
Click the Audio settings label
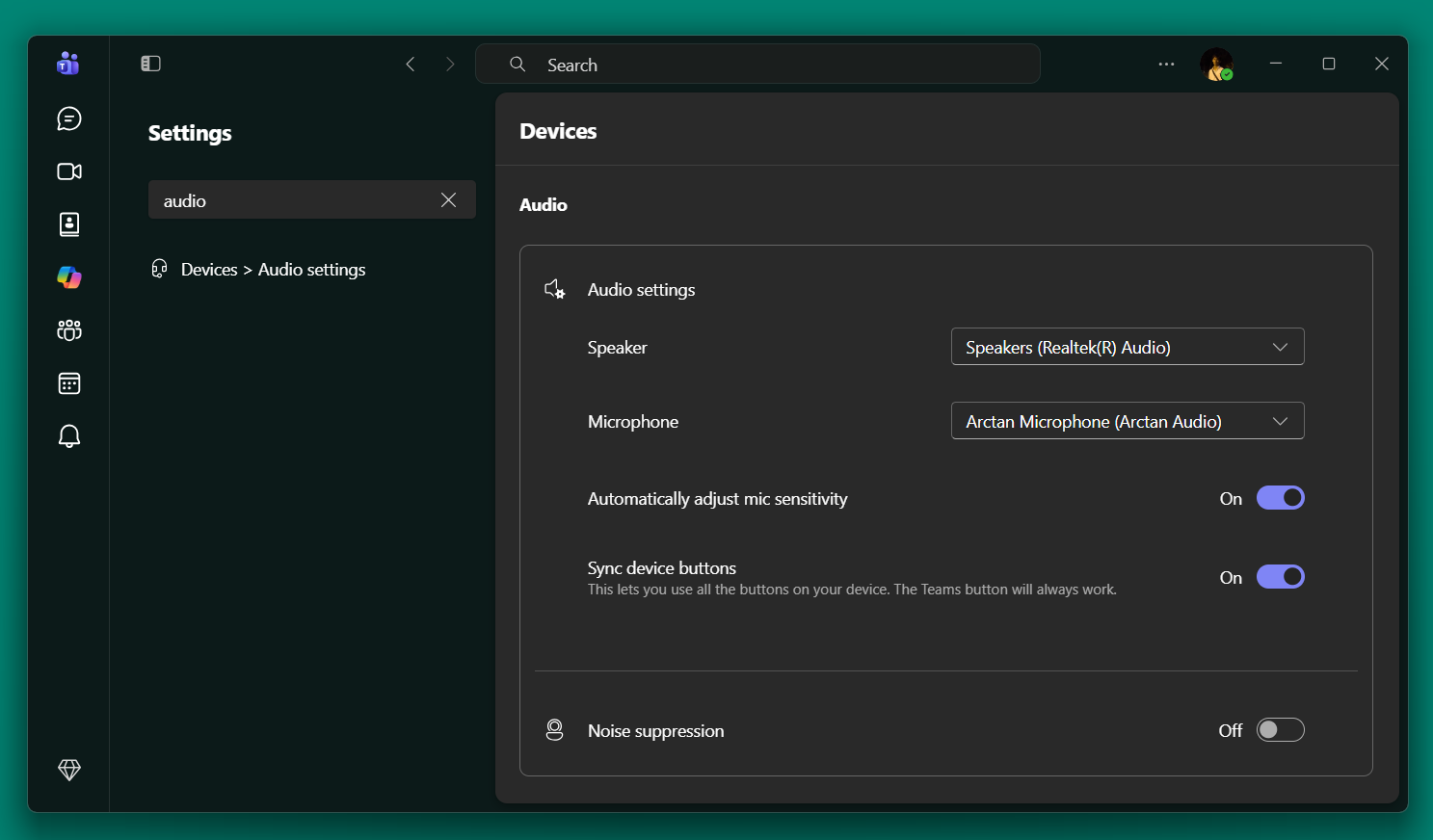pyautogui.click(x=641, y=290)
